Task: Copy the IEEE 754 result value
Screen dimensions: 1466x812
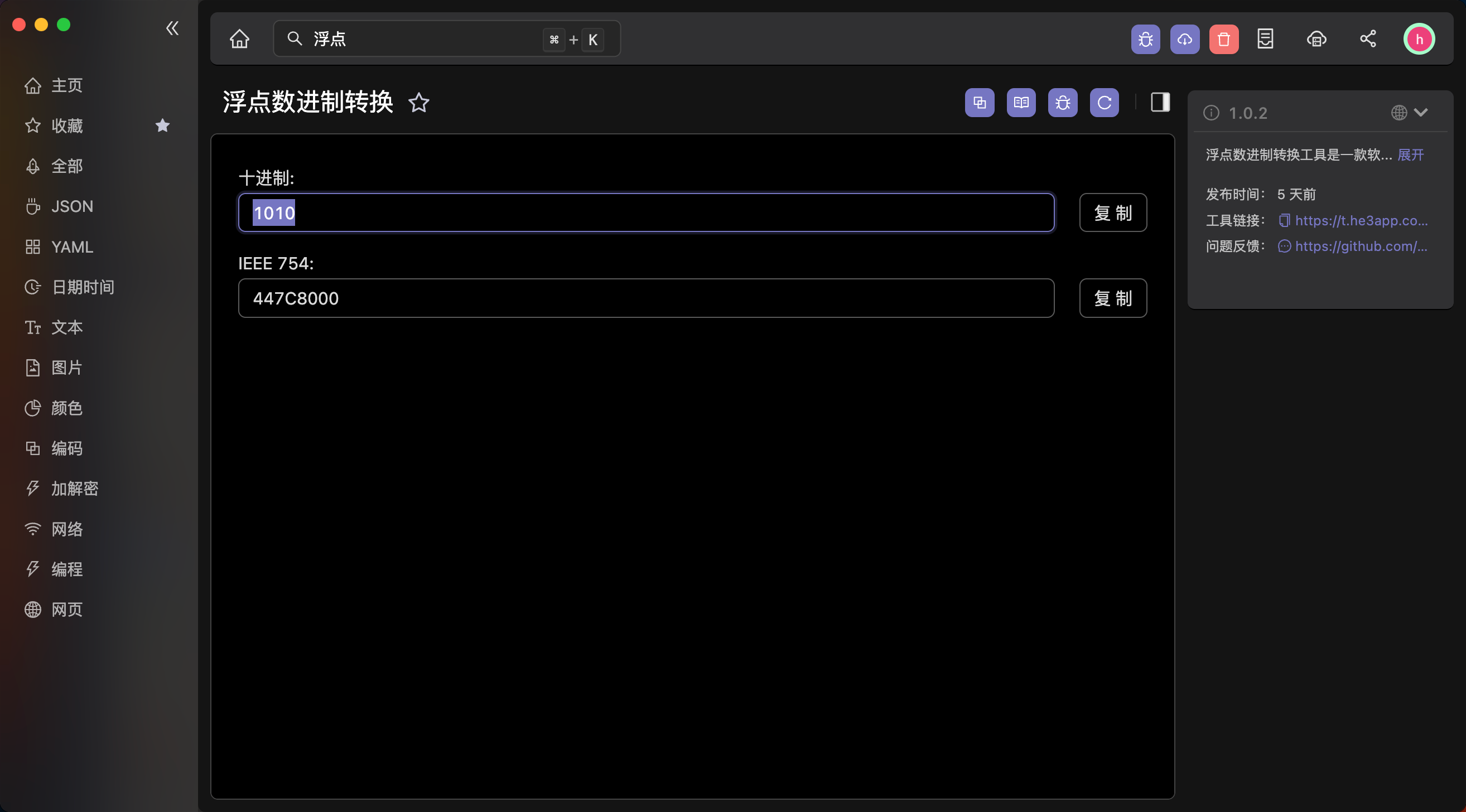Action: tap(1112, 298)
